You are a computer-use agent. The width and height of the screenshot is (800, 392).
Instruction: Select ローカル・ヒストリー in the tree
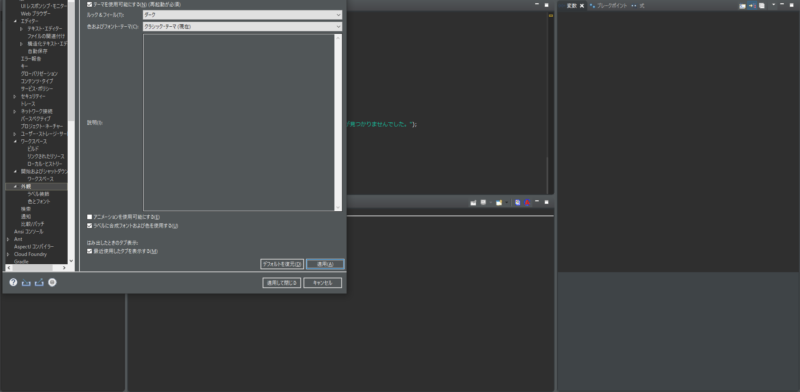click(x=45, y=164)
